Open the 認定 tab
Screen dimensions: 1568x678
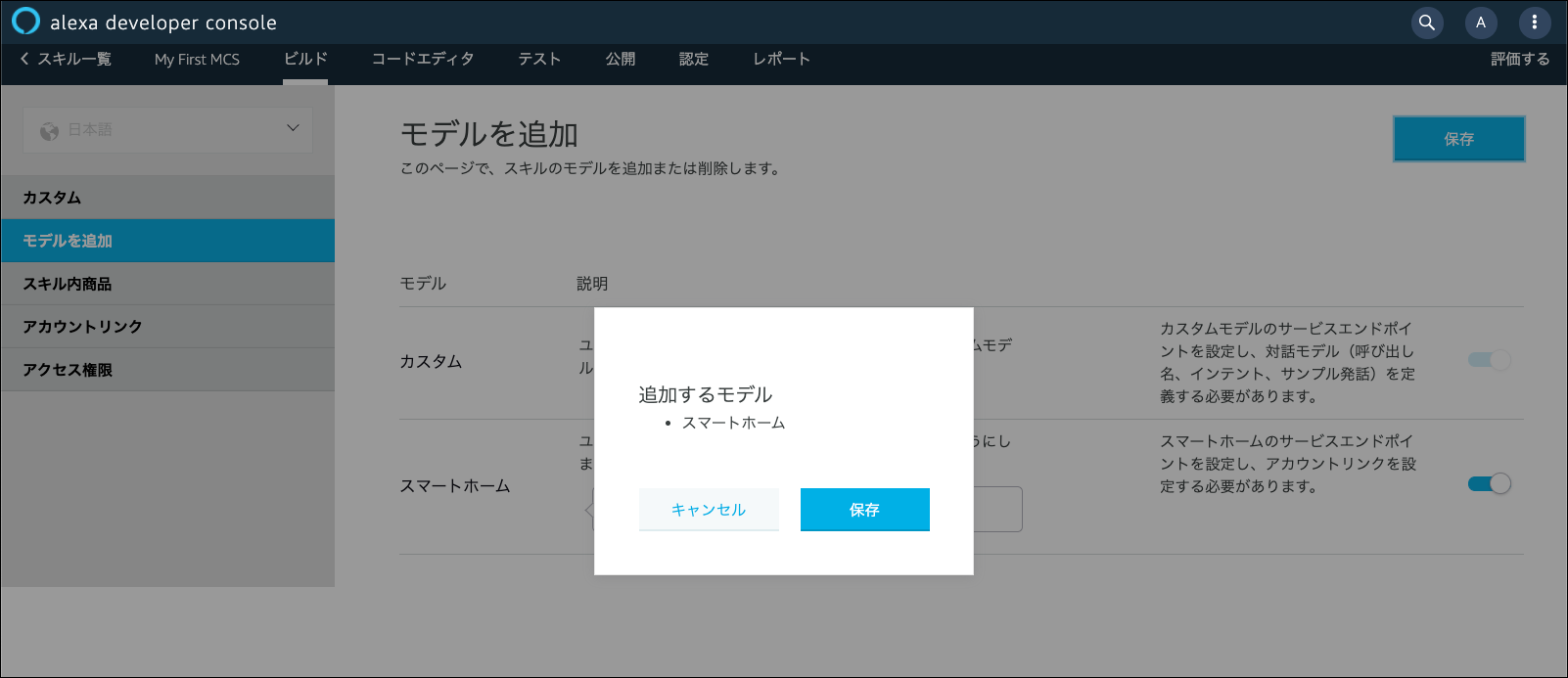(694, 59)
